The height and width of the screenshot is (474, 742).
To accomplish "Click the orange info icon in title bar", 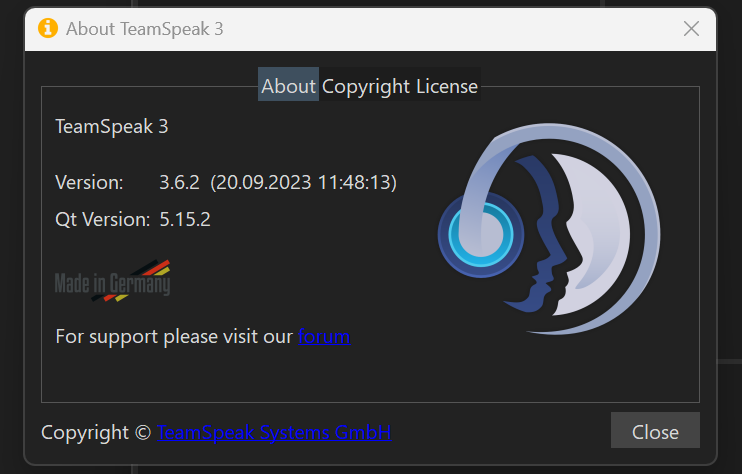I will pyautogui.click(x=48, y=28).
